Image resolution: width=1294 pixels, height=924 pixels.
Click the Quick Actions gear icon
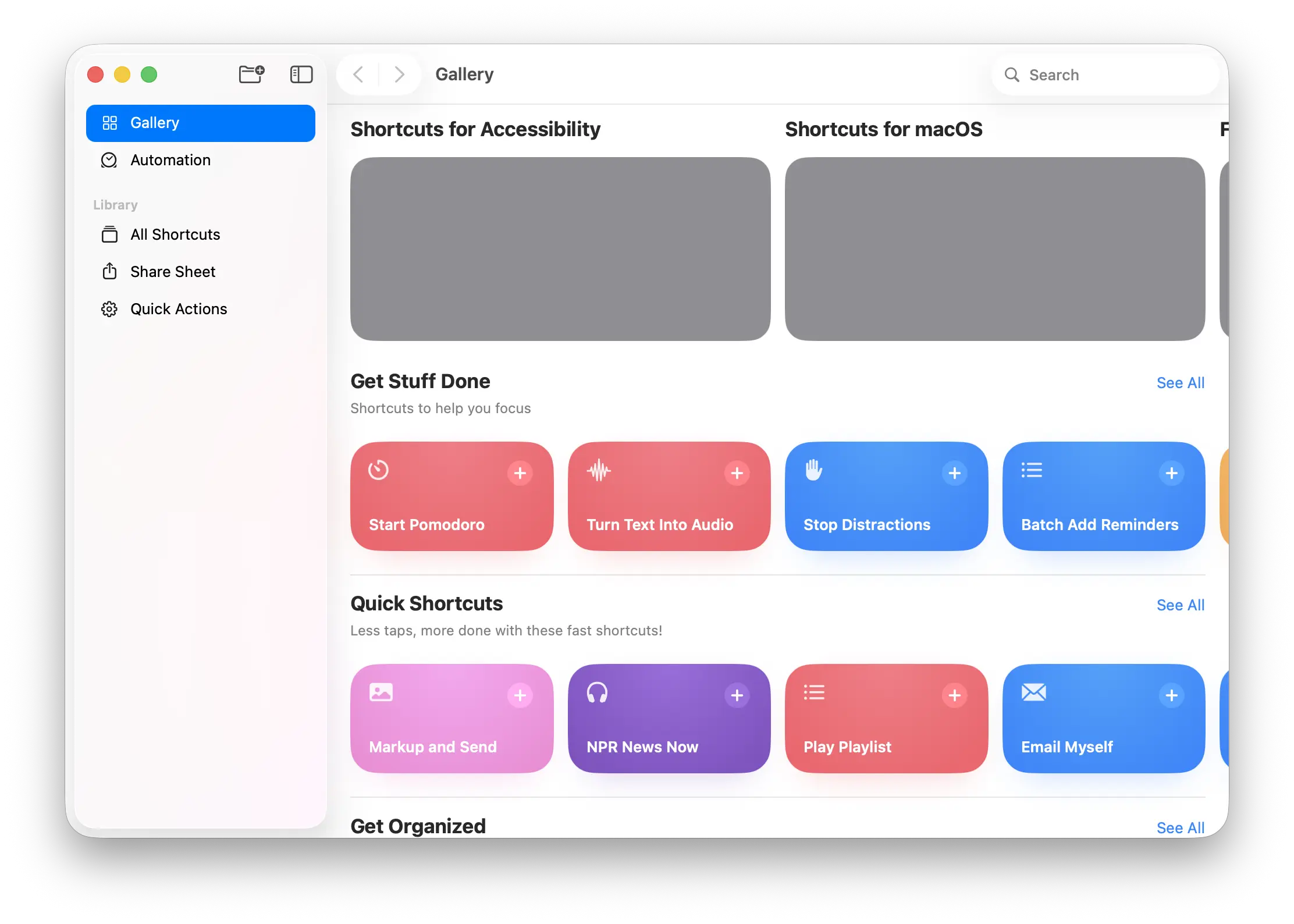tap(109, 309)
